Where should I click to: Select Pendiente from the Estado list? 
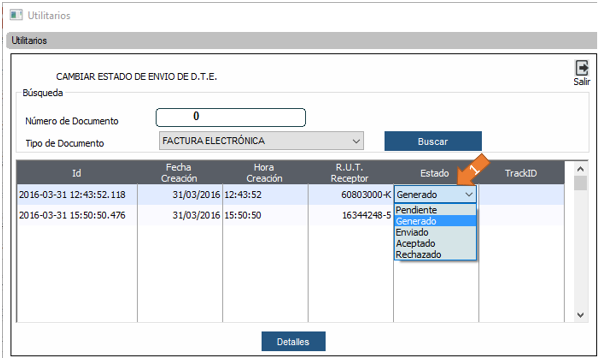coord(435,210)
